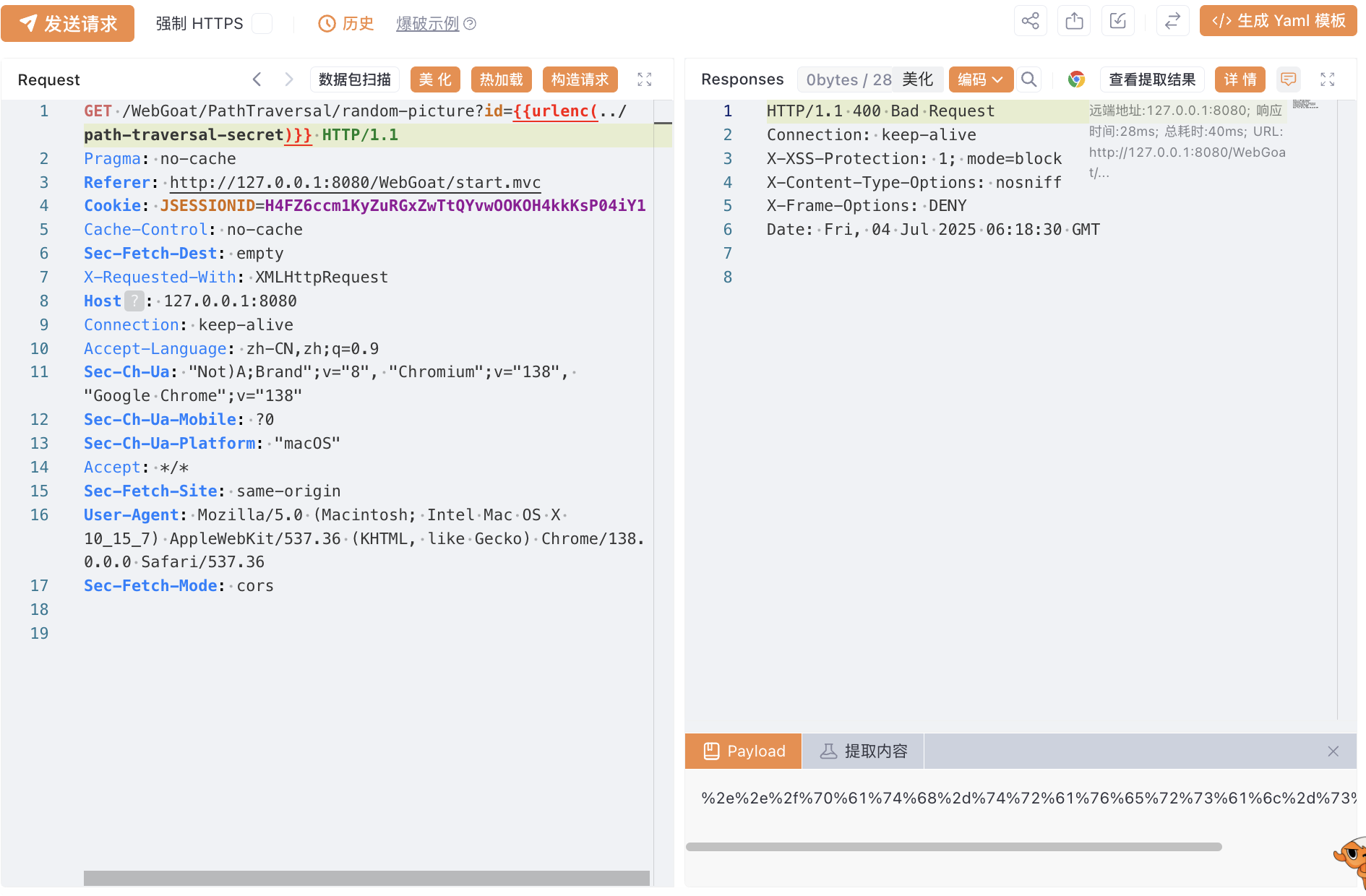Click the 热加载 hot reload button
This screenshot has width=1366, height=896.
click(x=502, y=79)
